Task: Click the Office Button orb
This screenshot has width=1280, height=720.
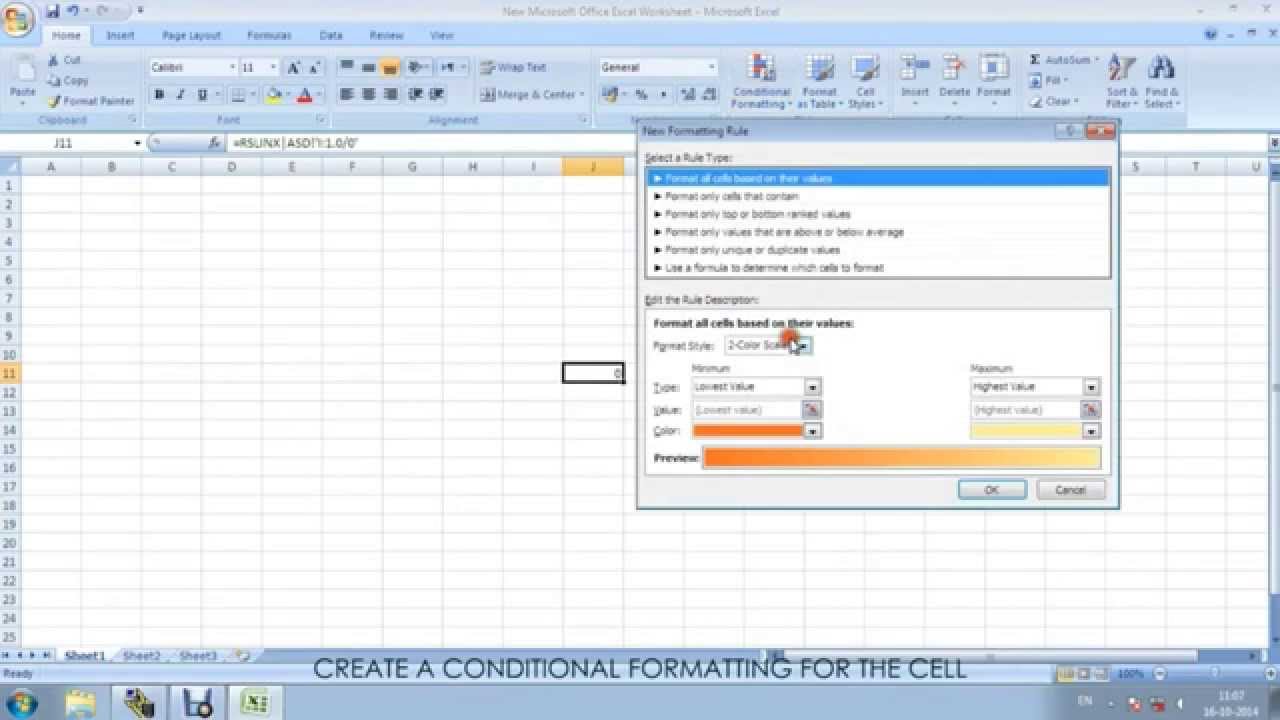Action: click(x=18, y=20)
